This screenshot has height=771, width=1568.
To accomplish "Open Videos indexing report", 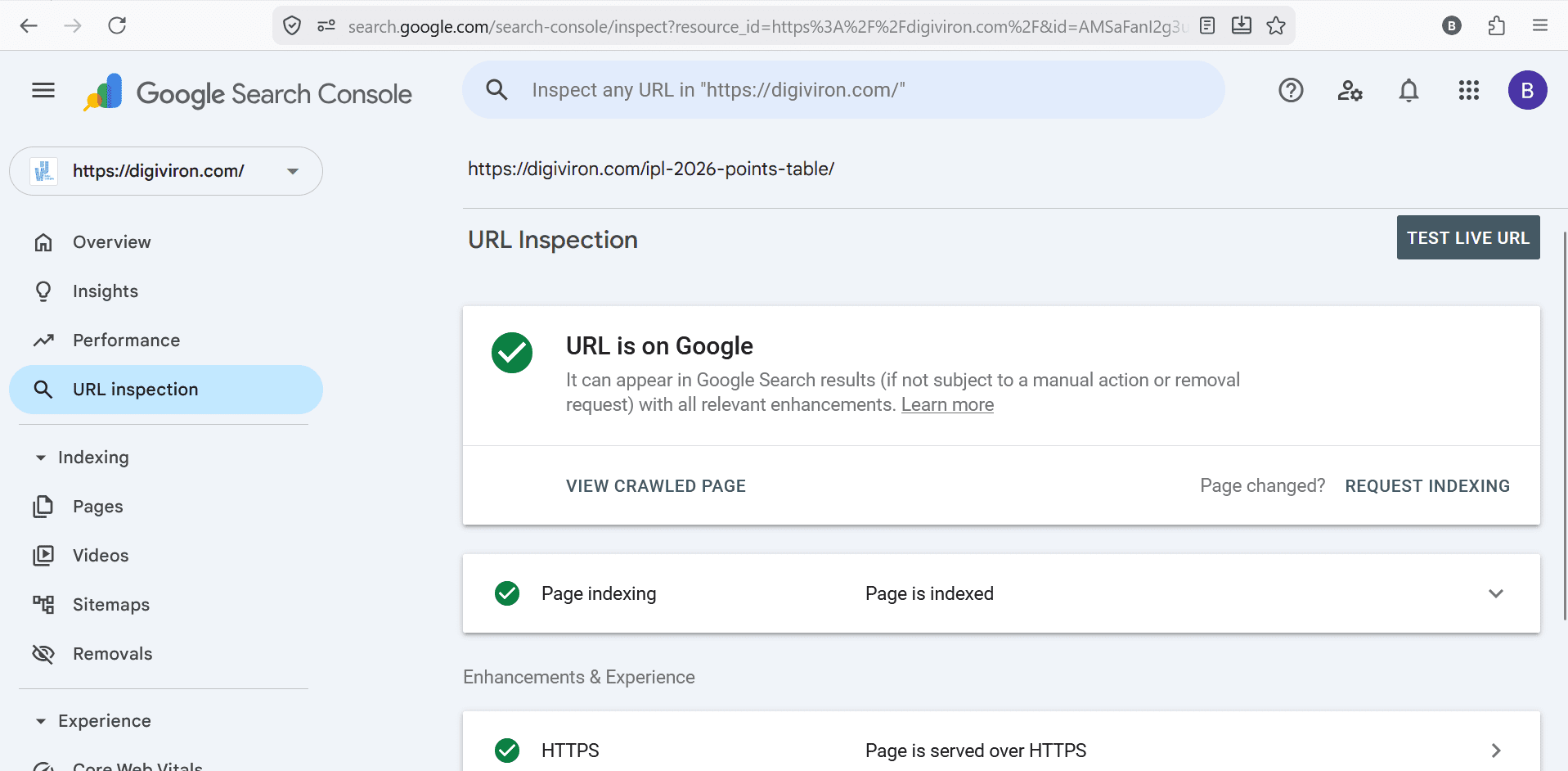I will tap(166, 556).
